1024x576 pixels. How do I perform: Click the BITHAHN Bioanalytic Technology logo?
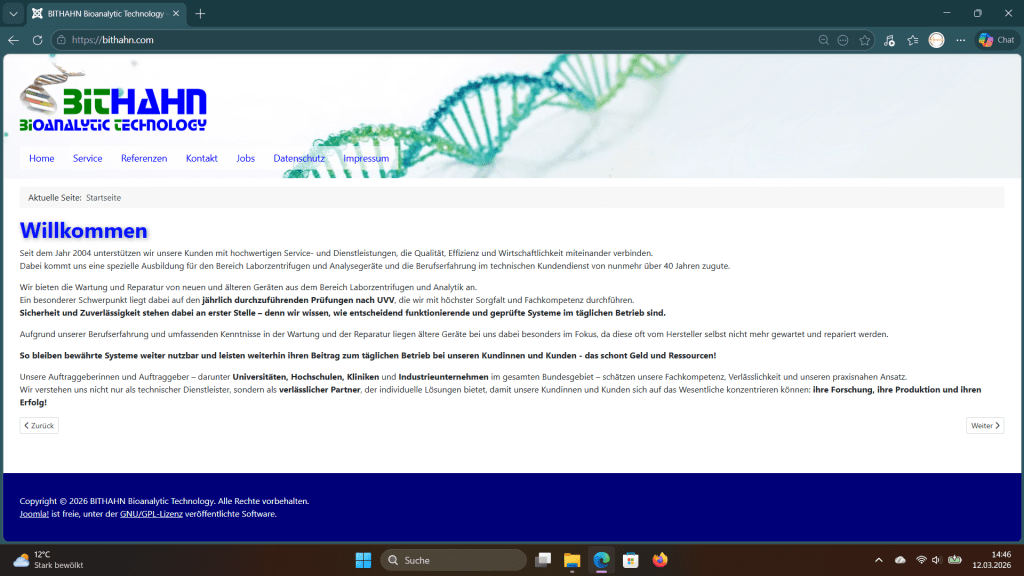pos(113,98)
